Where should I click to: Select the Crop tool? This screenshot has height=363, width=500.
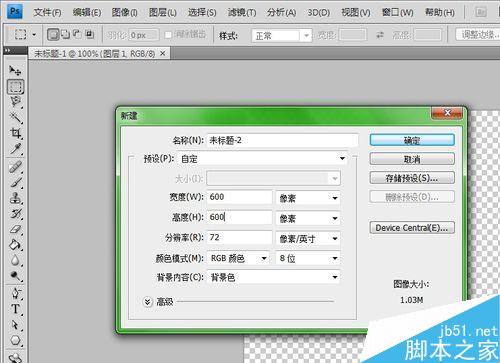15,133
